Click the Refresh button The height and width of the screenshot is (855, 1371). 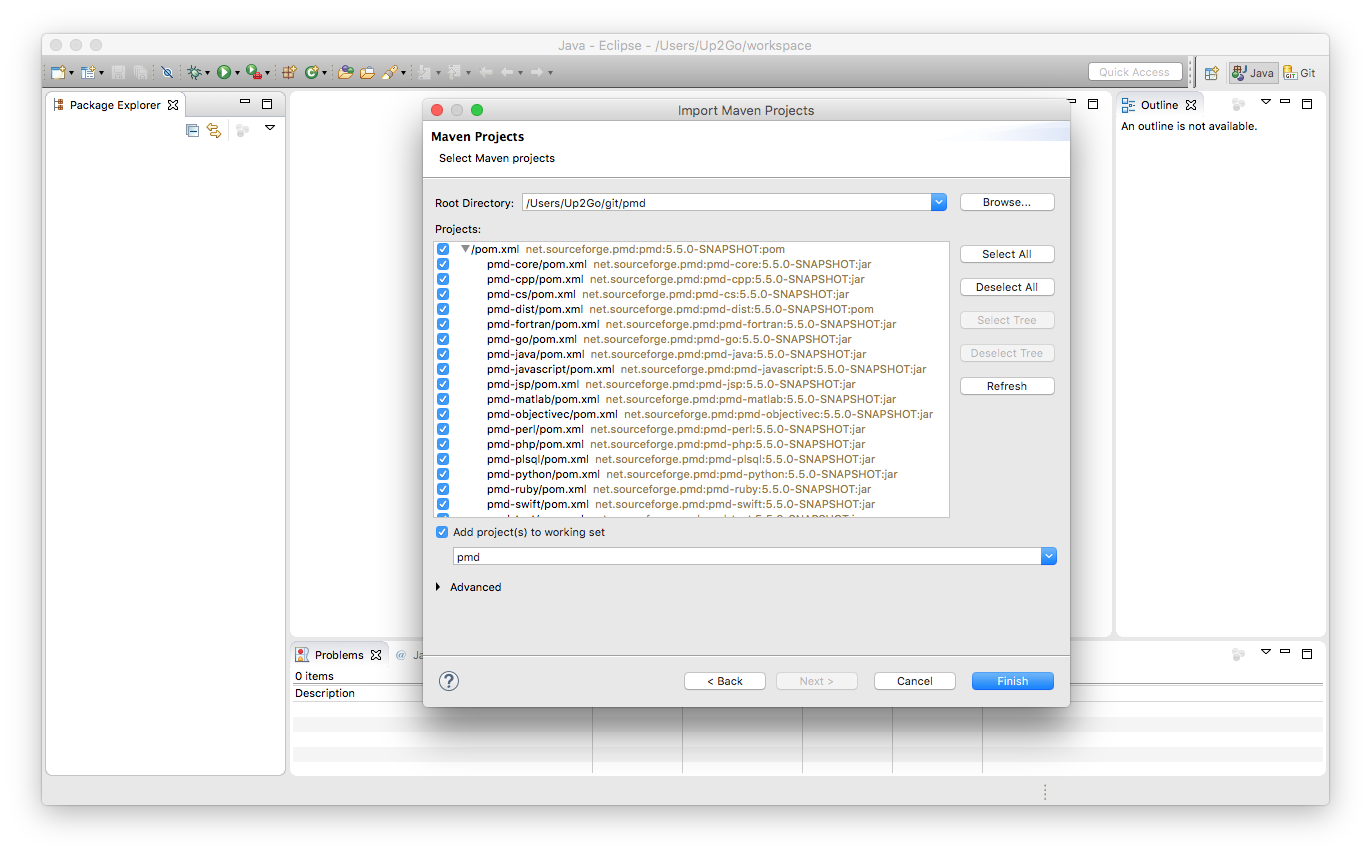click(1007, 386)
